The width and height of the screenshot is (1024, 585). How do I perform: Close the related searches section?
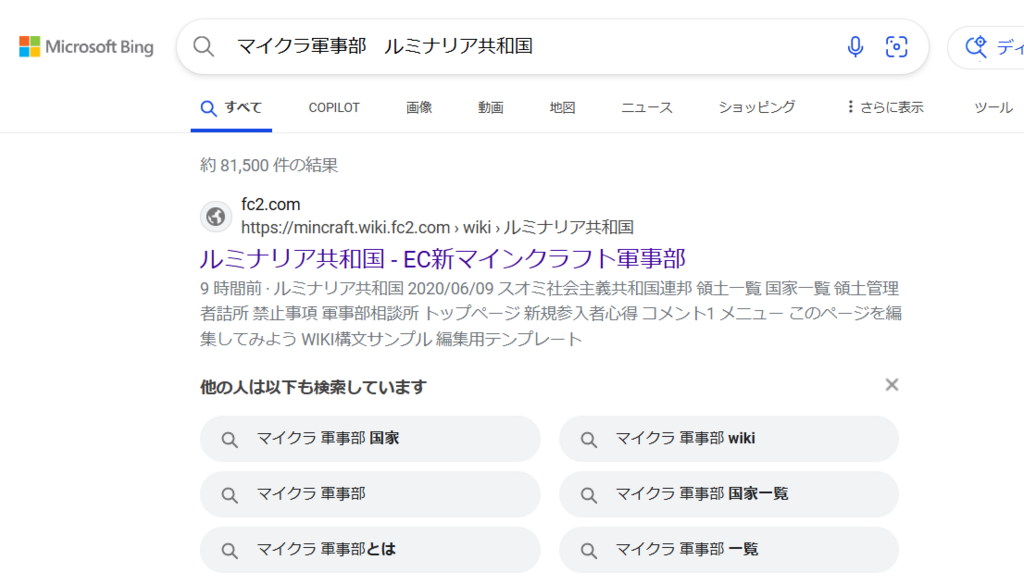892,385
